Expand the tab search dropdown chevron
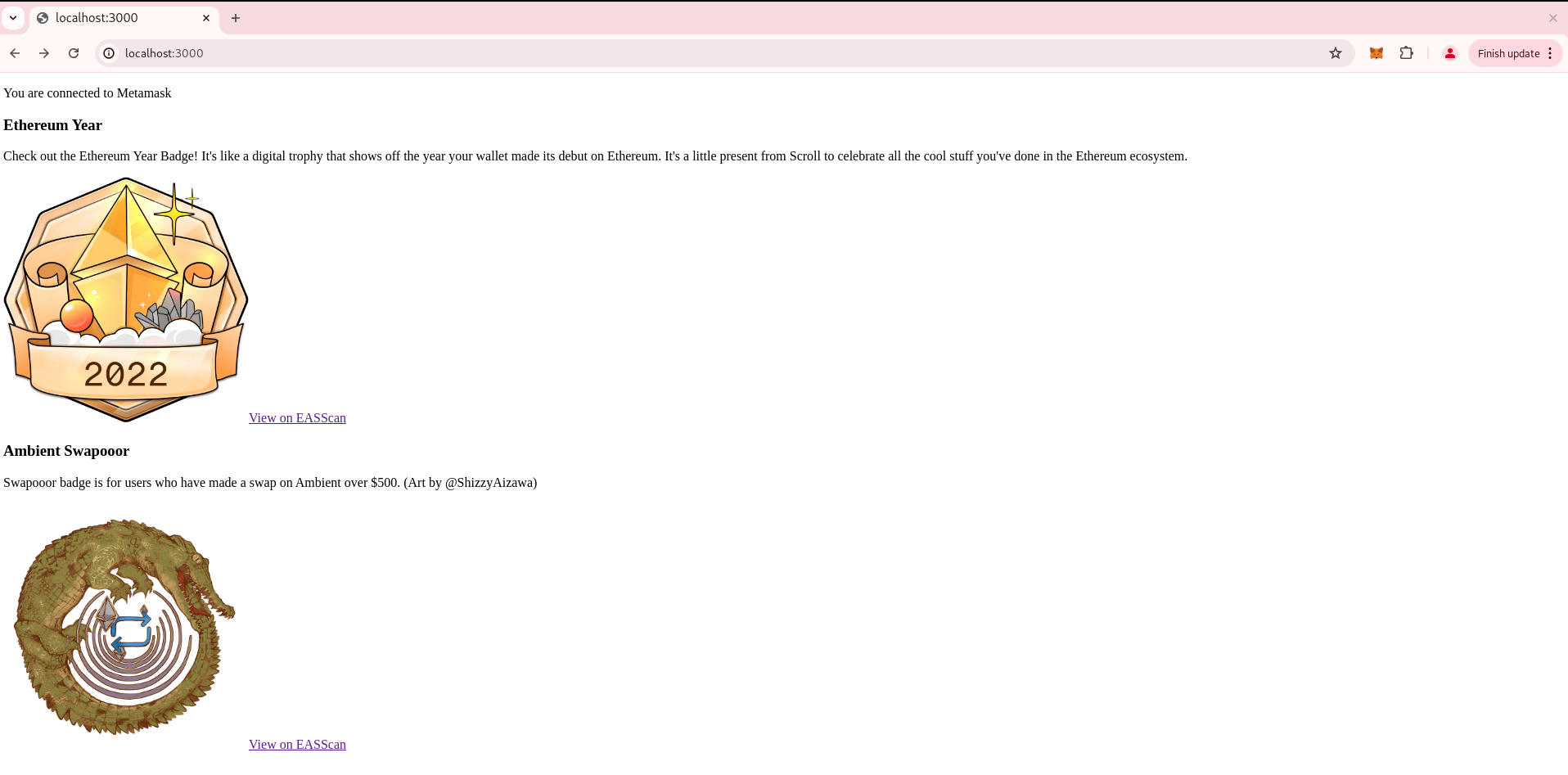 13,18
